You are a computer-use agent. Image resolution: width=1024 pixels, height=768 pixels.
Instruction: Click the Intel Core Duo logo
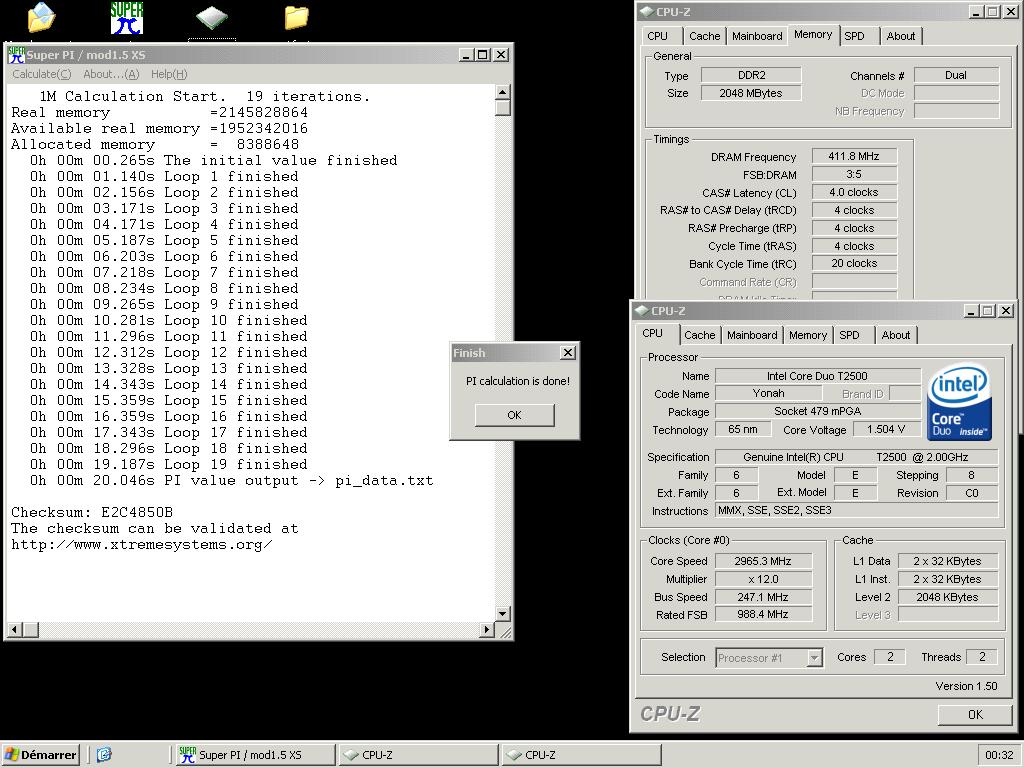pyautogui.click(x=959, y=401)
